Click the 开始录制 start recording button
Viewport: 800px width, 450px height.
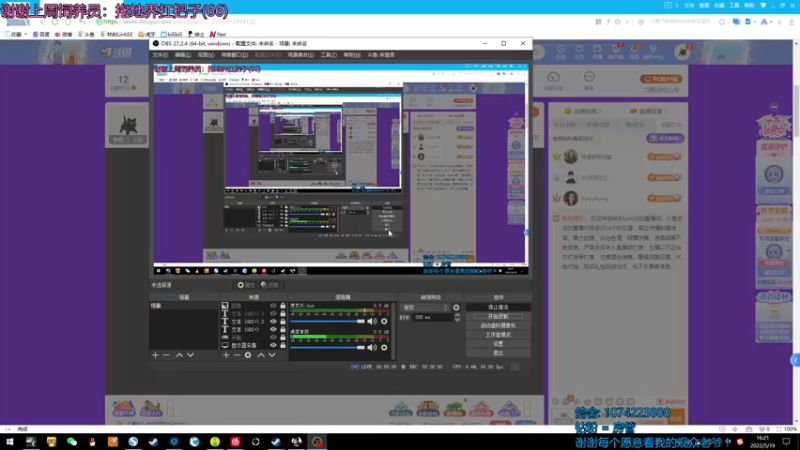498,317
